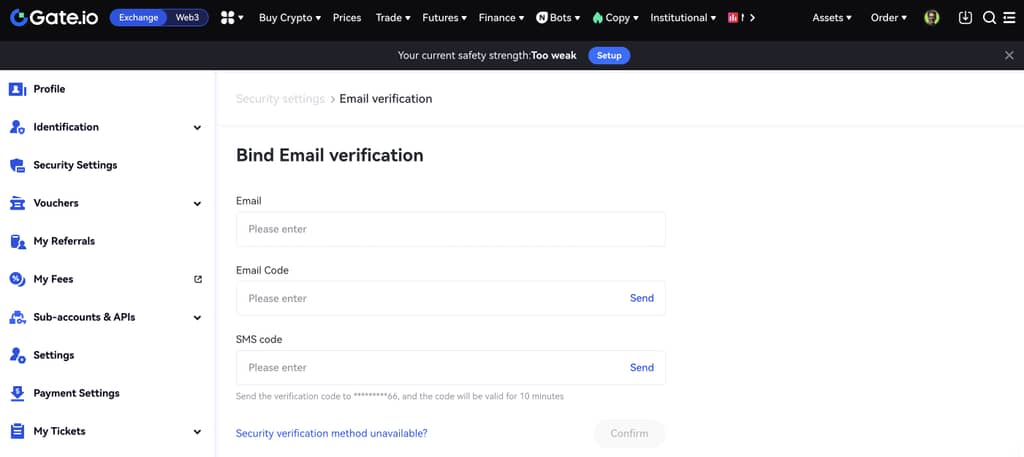This screenshot has width=1024, height=457.
Task: Open search with the magnifier icon
Action: [x=989, y=18]
